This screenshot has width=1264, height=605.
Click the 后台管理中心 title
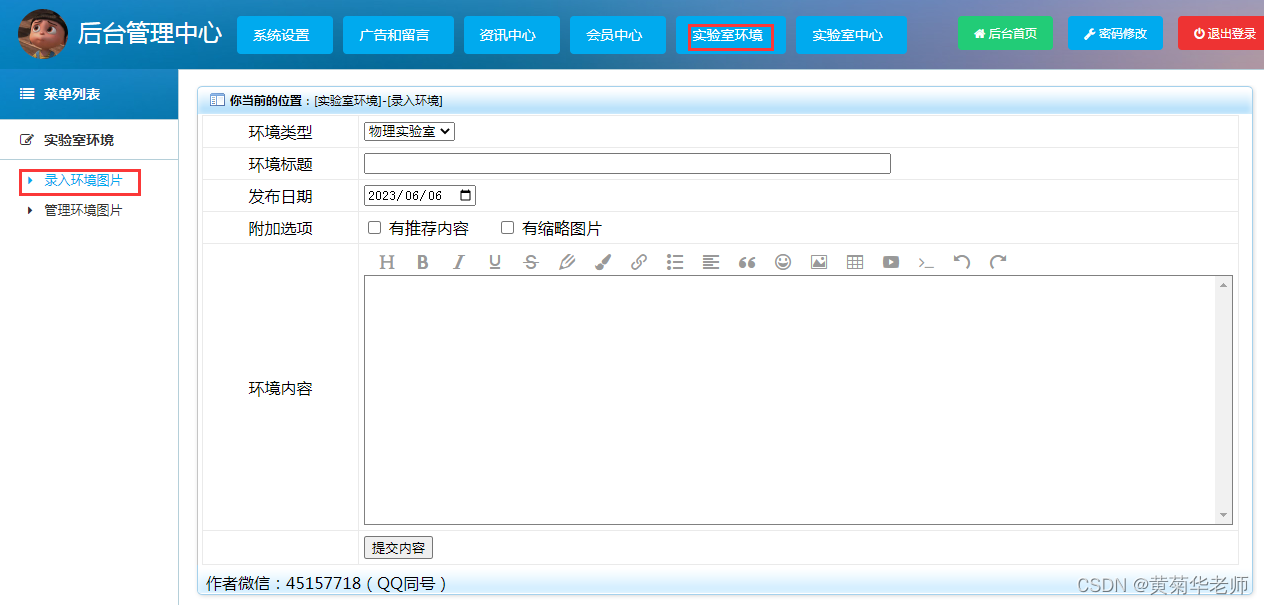(x=150, y=33)
